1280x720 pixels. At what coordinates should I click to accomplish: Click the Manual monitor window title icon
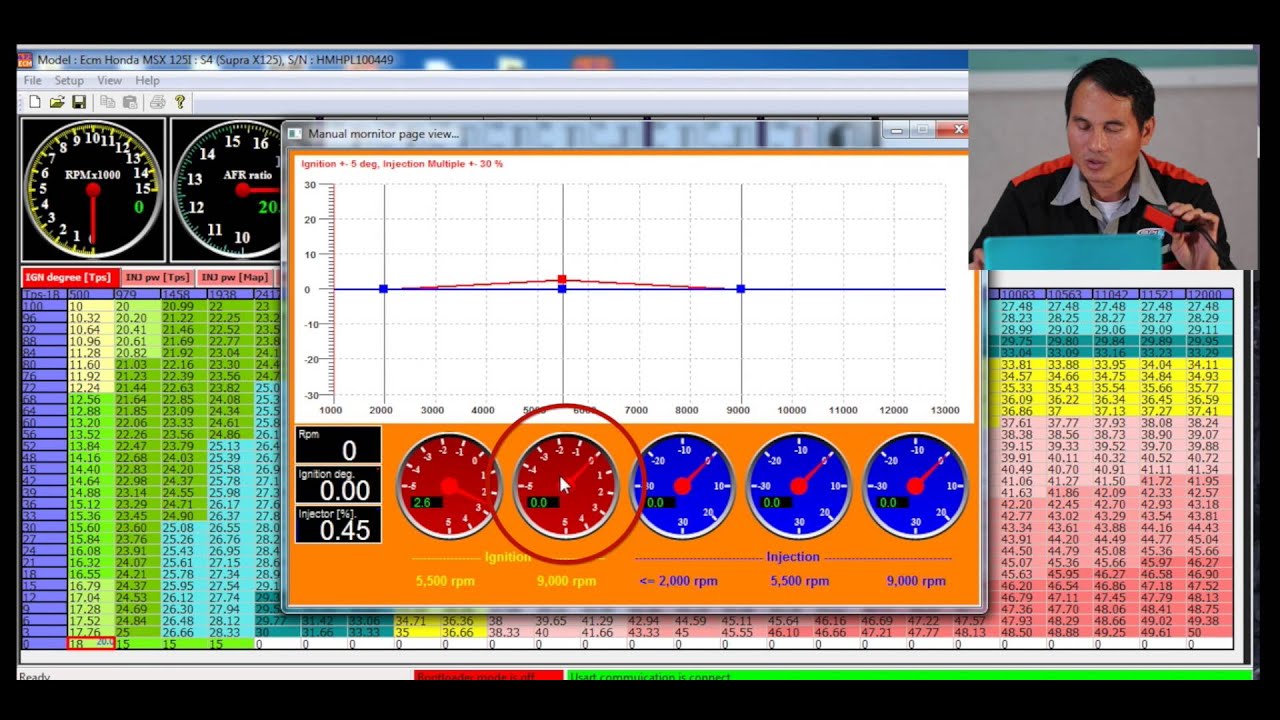295,133
